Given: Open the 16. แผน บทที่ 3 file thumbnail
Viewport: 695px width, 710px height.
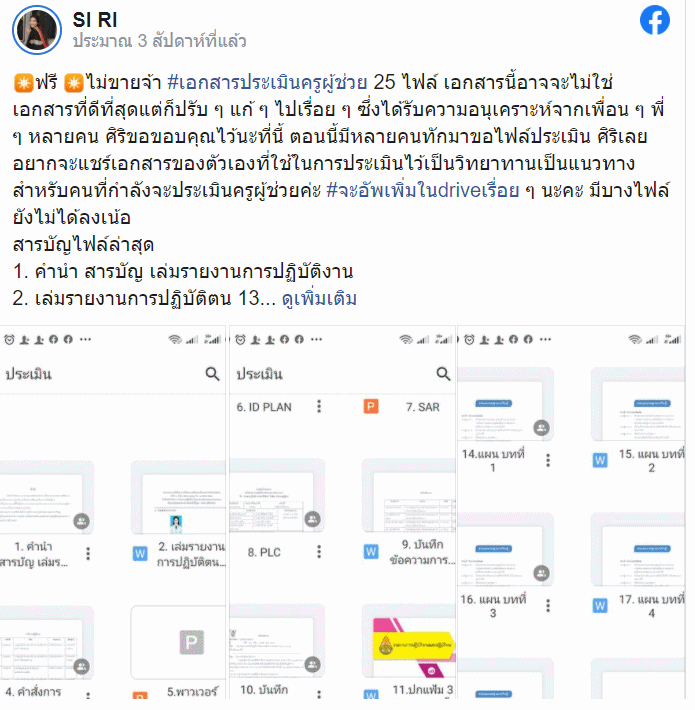Looking at the screenshot, I should [x=506, y=549].
